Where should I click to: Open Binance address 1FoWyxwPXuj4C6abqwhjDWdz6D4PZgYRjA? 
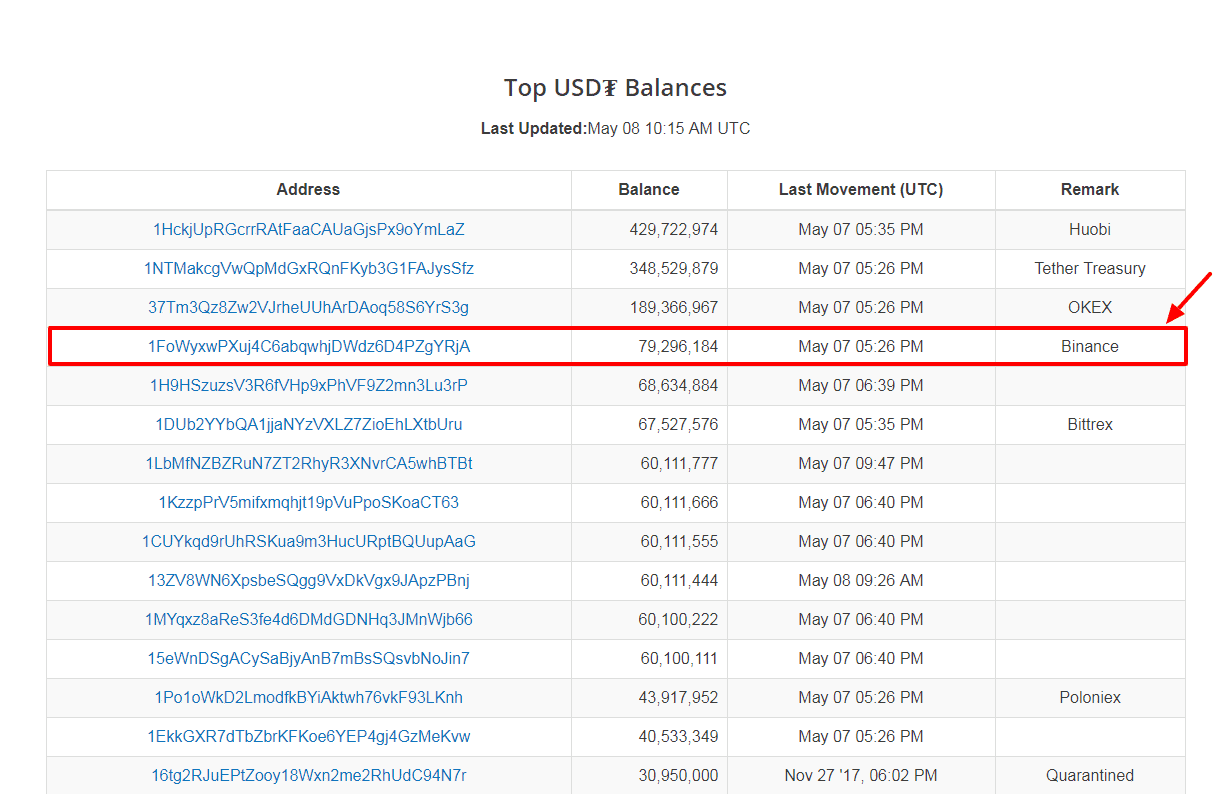point(308,347)
